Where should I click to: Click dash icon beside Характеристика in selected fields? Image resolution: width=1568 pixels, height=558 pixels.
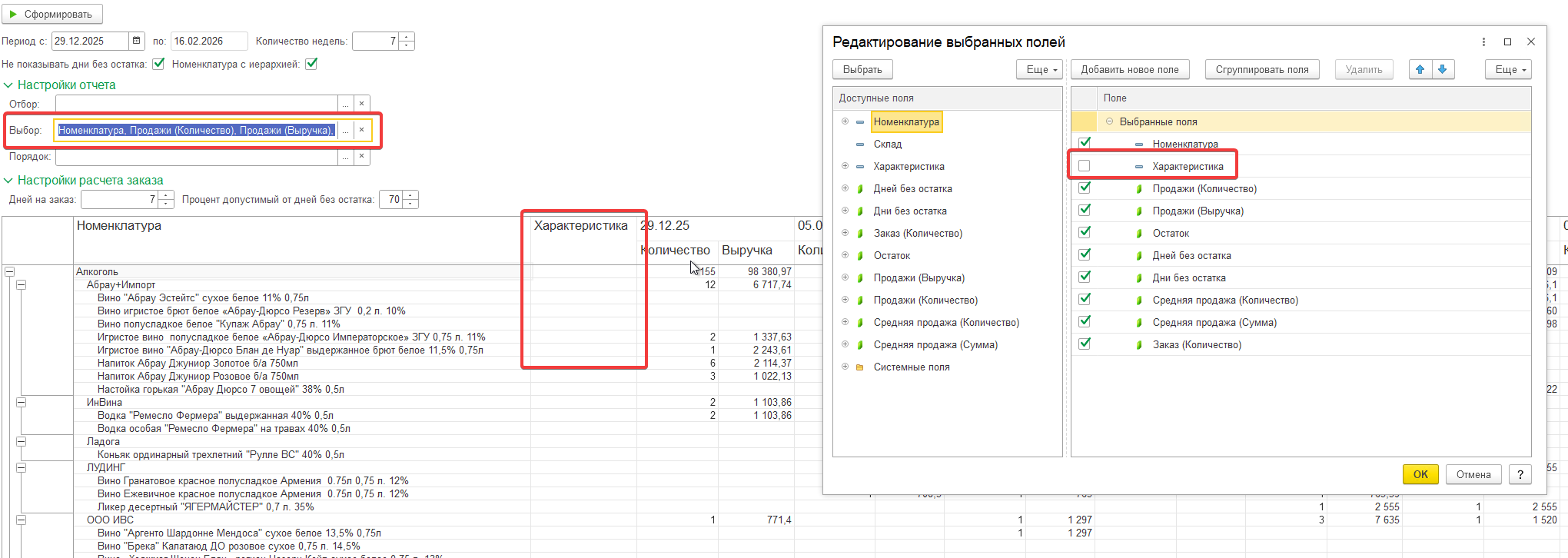[x=1139, y=167]
